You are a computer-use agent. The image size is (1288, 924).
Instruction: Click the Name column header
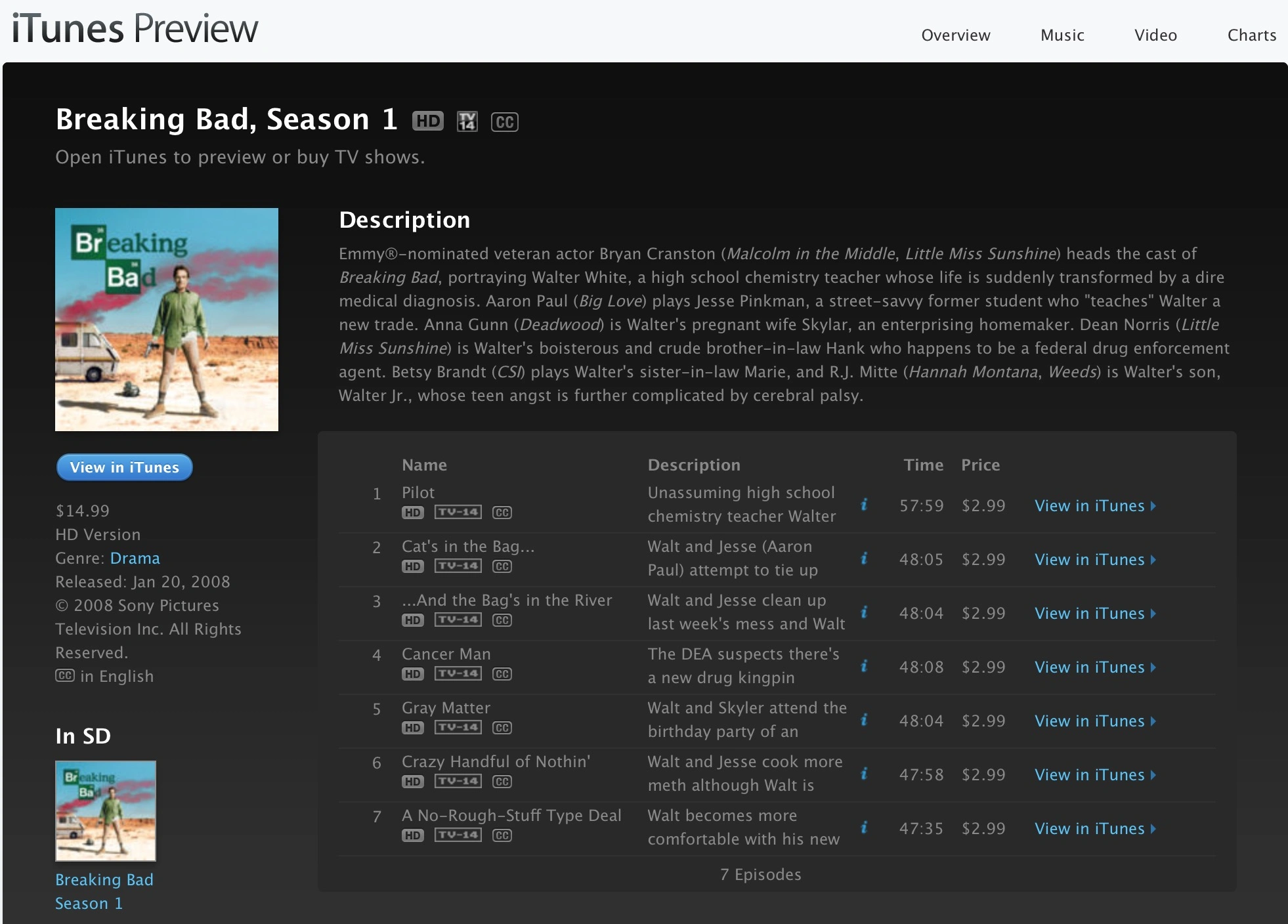click(x=425, y=465)
